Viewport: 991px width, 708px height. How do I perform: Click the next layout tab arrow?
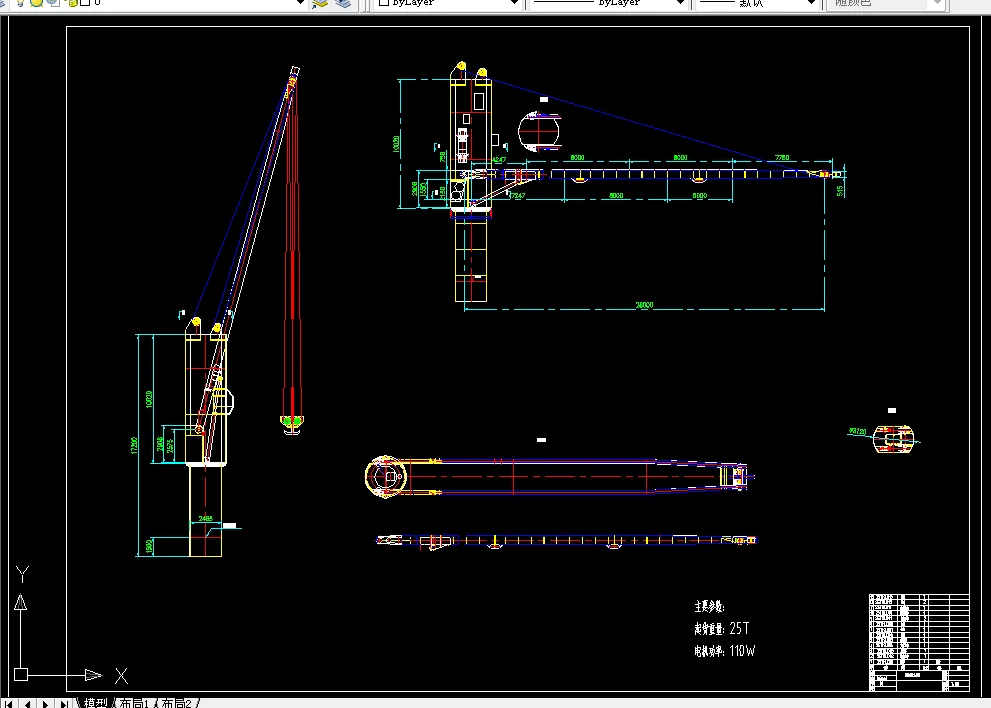(x=45, y=704)
